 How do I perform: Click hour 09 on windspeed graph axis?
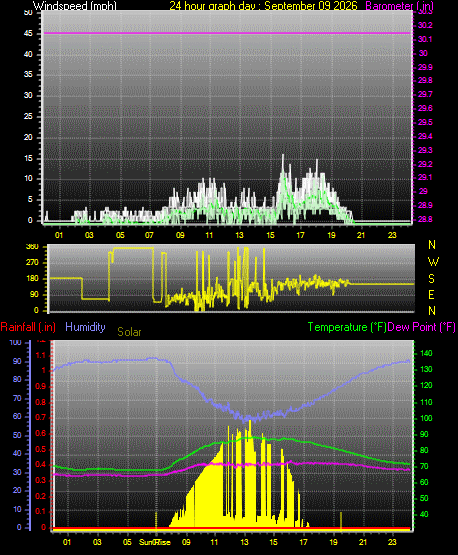180,235
